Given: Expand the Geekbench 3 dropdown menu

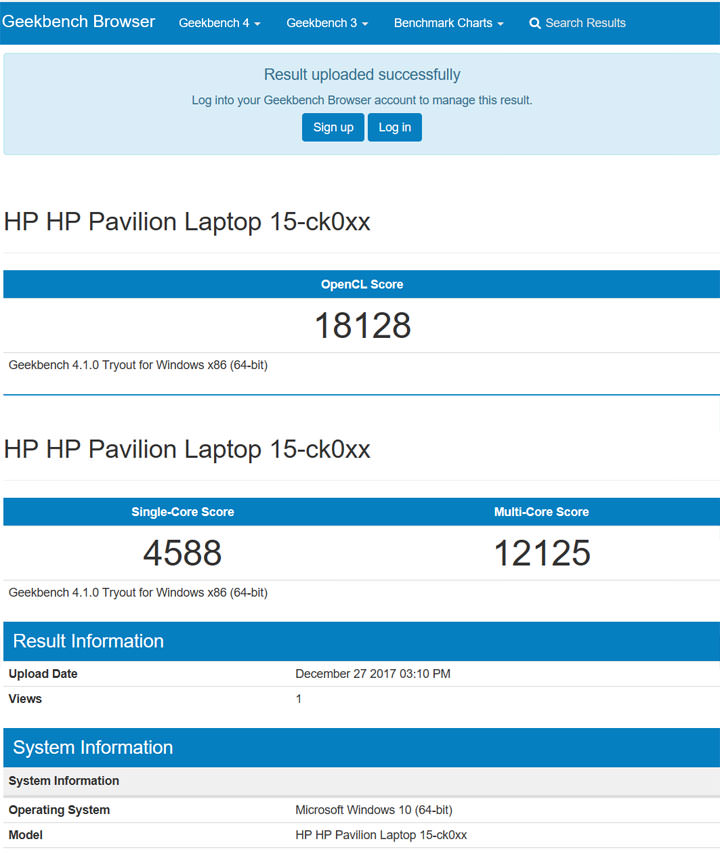Looking at the screenshot, I should pos(327,23).
